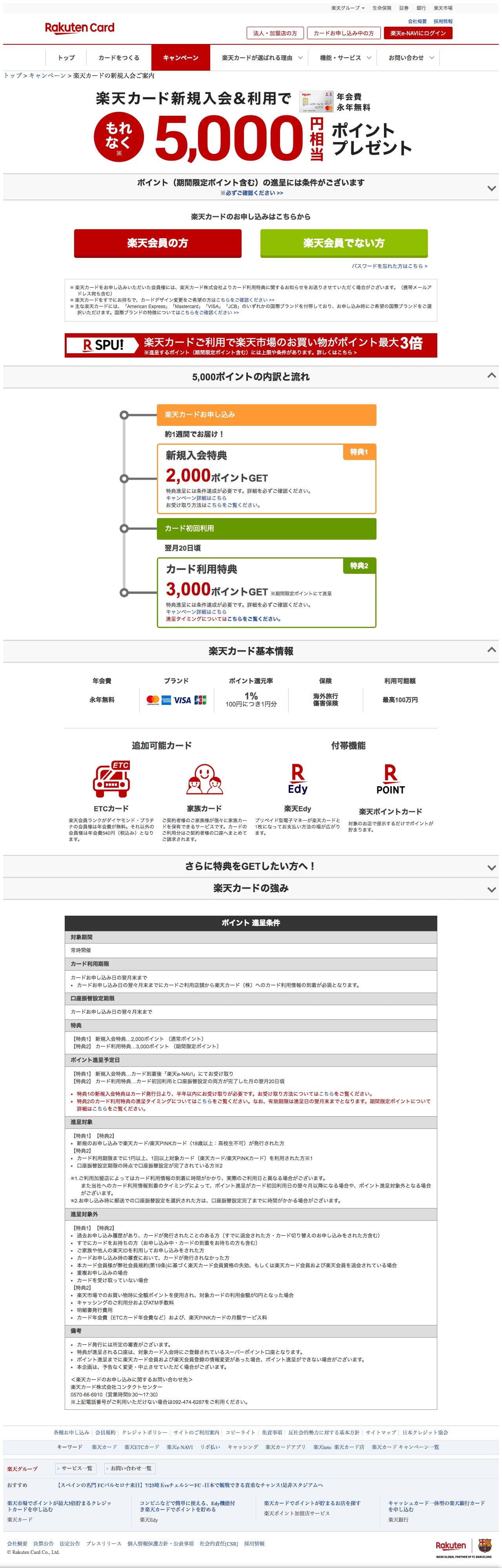Open footer 各種お申し込み link
The height and width of the screenshot is (1568, 502).
coord(71,1432)
